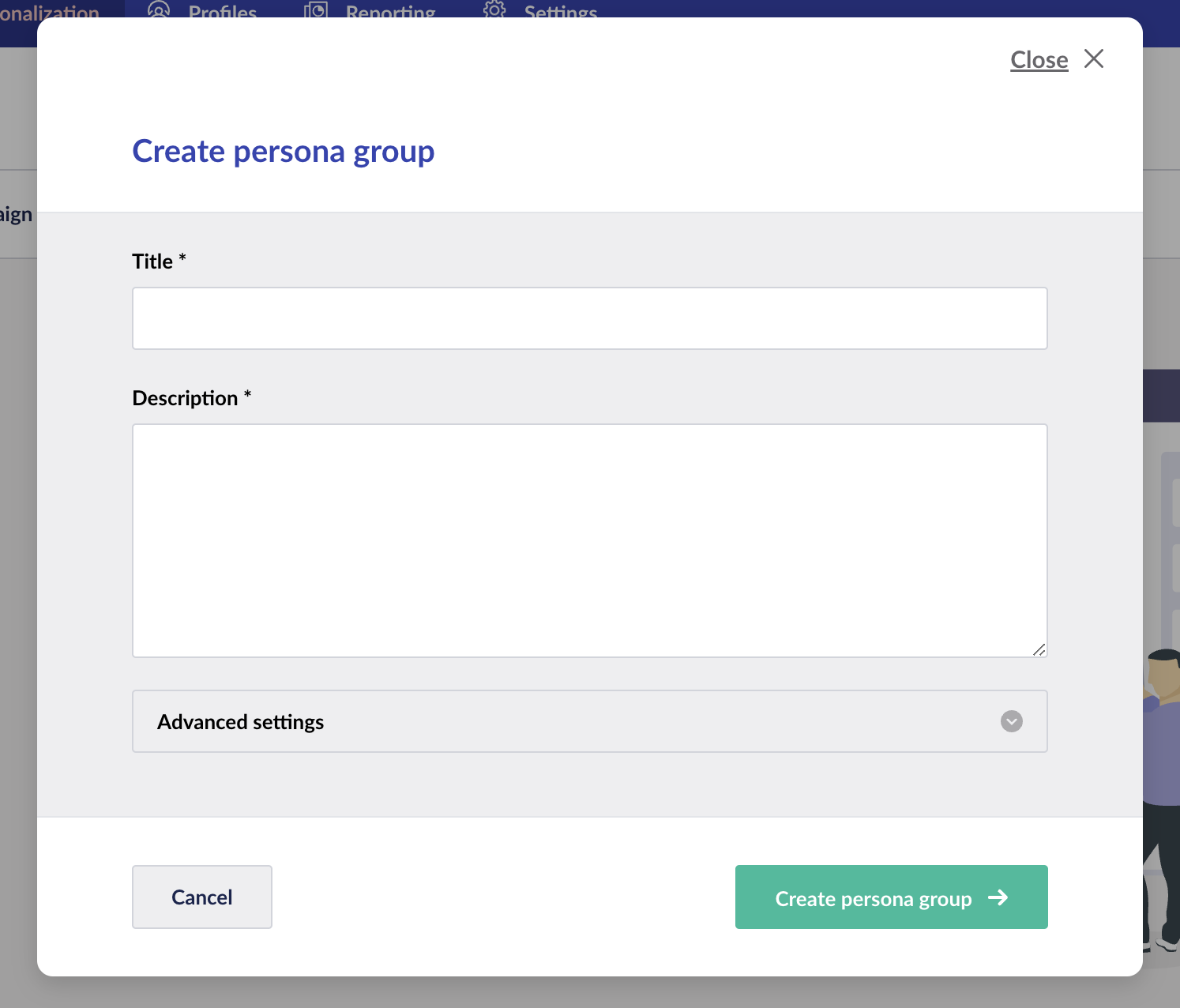
Task: Click the Profiles person icon
Action: pyautogui.click(x=159, y=10)
